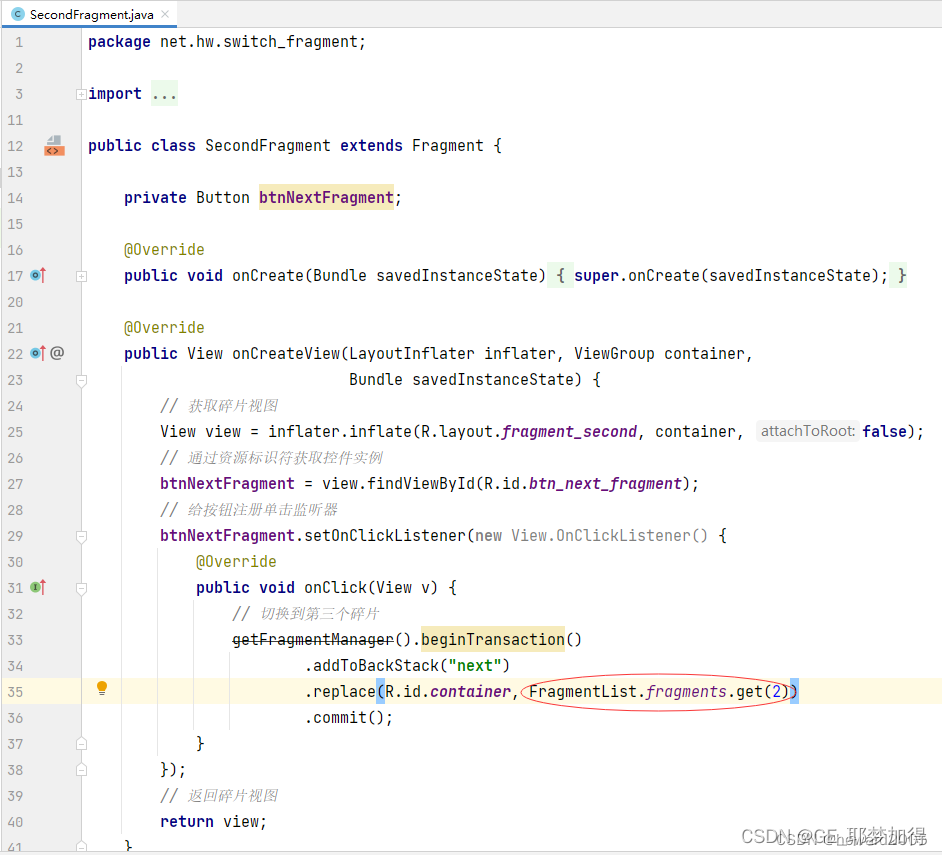The height and width of the screenshot is (855, 942).
Task: Click the .addToBackStack method call
Action: 407,666
